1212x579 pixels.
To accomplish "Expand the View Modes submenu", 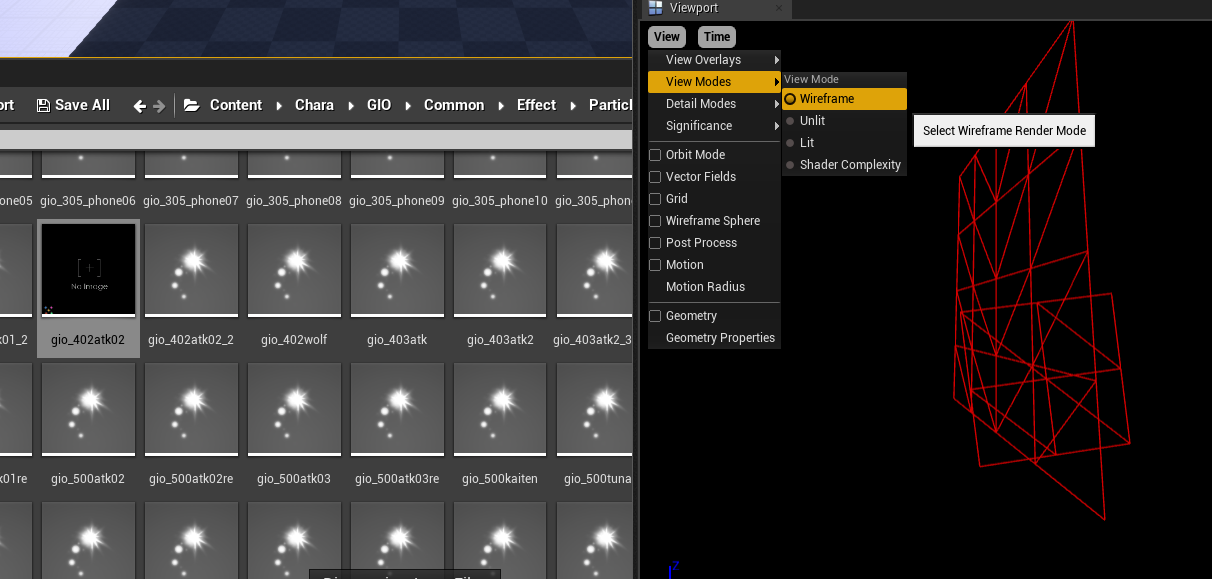I will 714,82.
